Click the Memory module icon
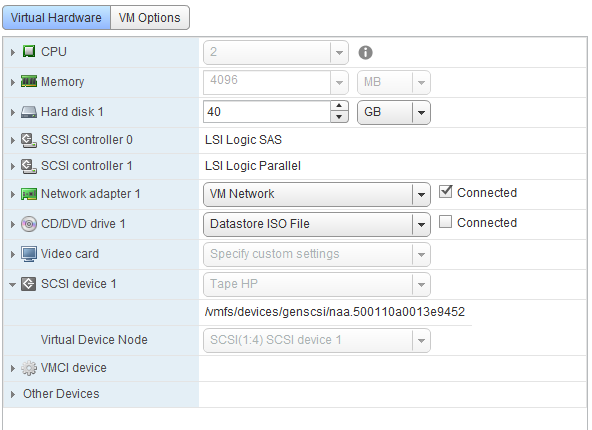 point(29,82)
